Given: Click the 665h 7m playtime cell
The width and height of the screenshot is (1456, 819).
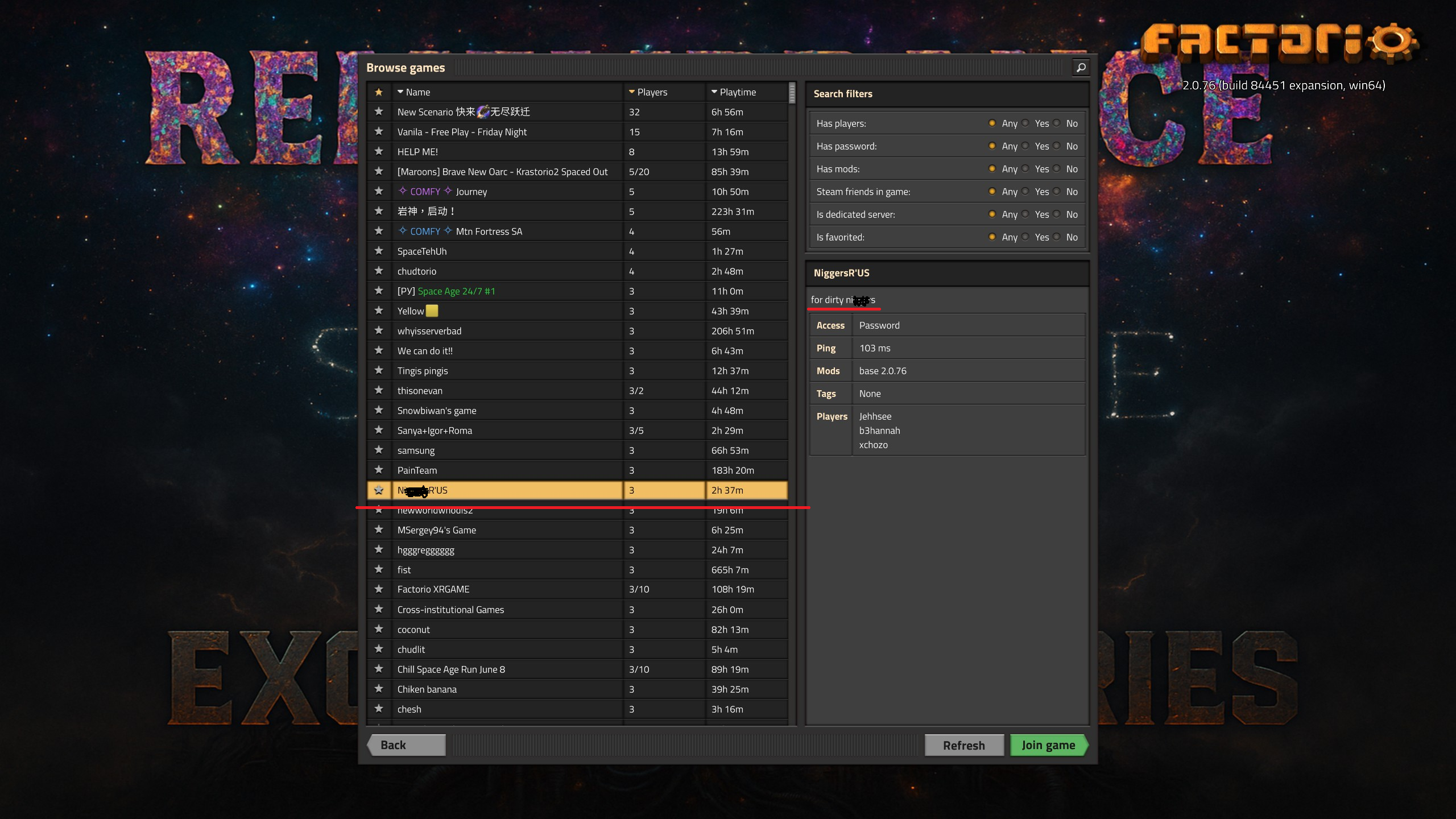Looking at the screenshot, I should (x=747, y=570).
